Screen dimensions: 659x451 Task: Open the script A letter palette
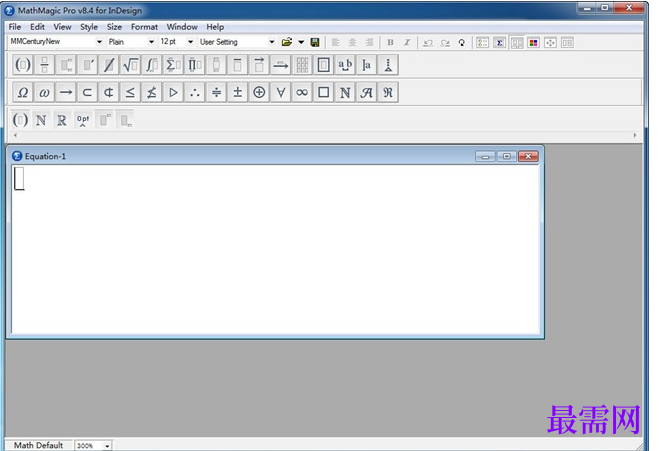[x=366, y=92]
